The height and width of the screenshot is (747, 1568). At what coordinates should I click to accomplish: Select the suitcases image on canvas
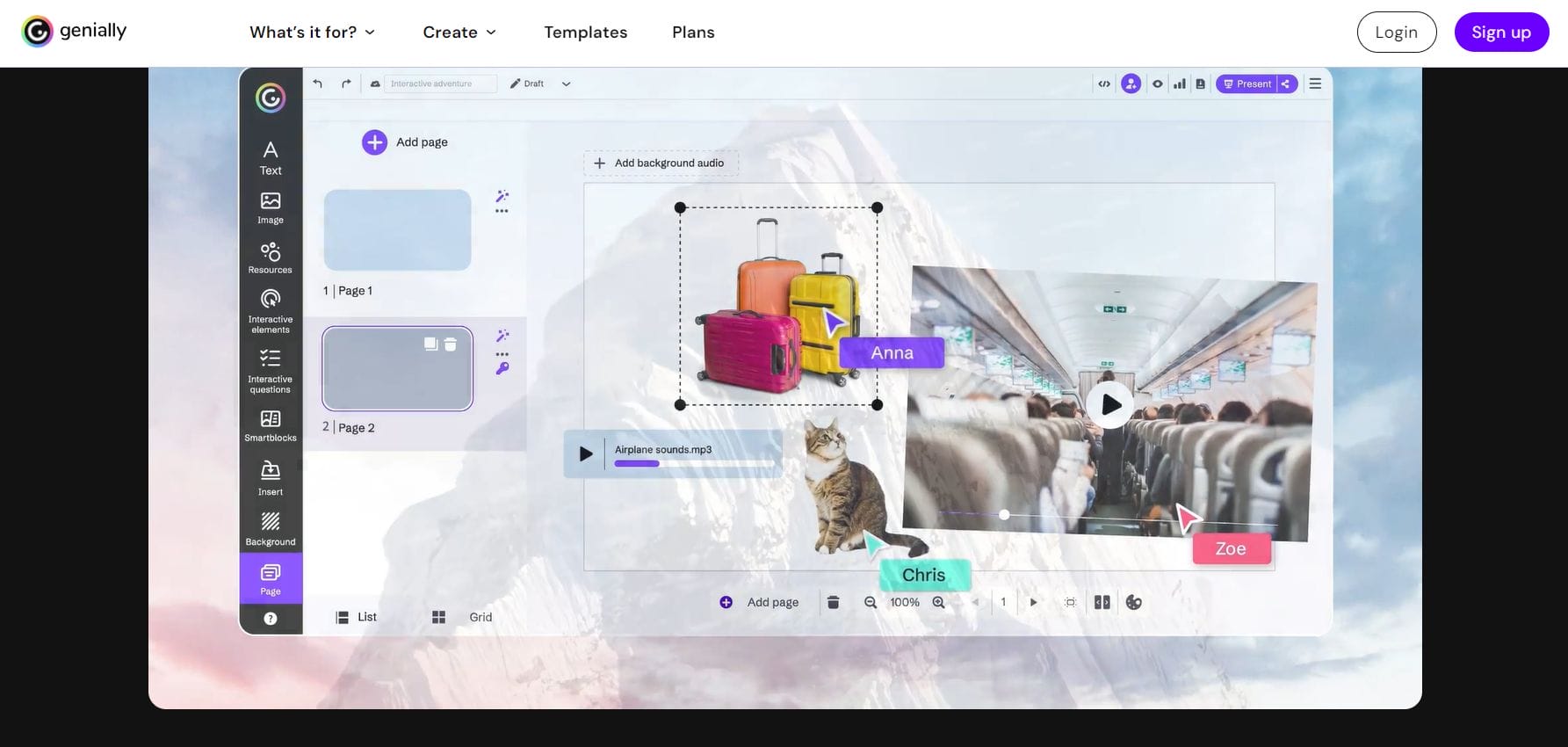778,306
